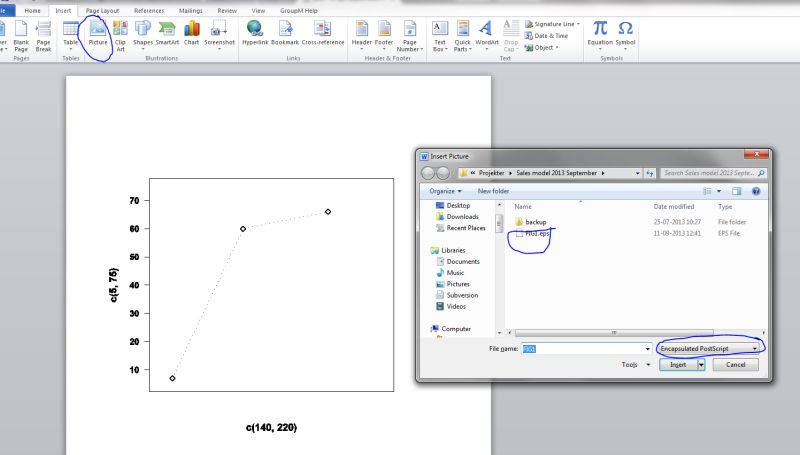Open Clip Art panel

tap(120, 36)
